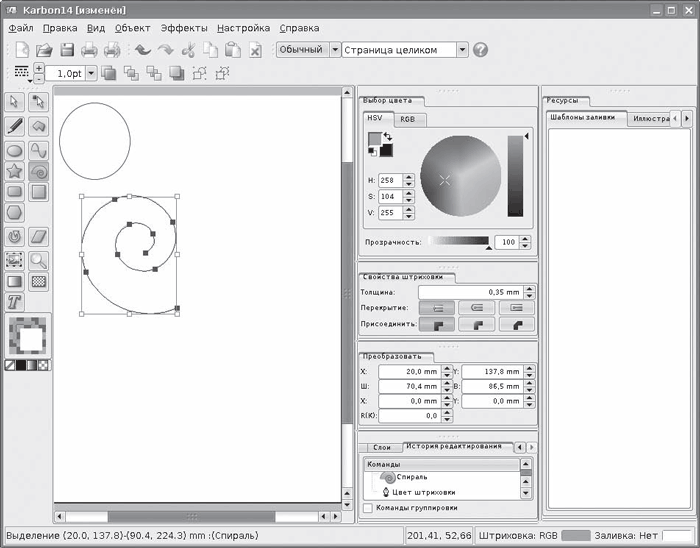700x548 pixels.
Task: Select the Star shape tool
Action: pos(15,171)
